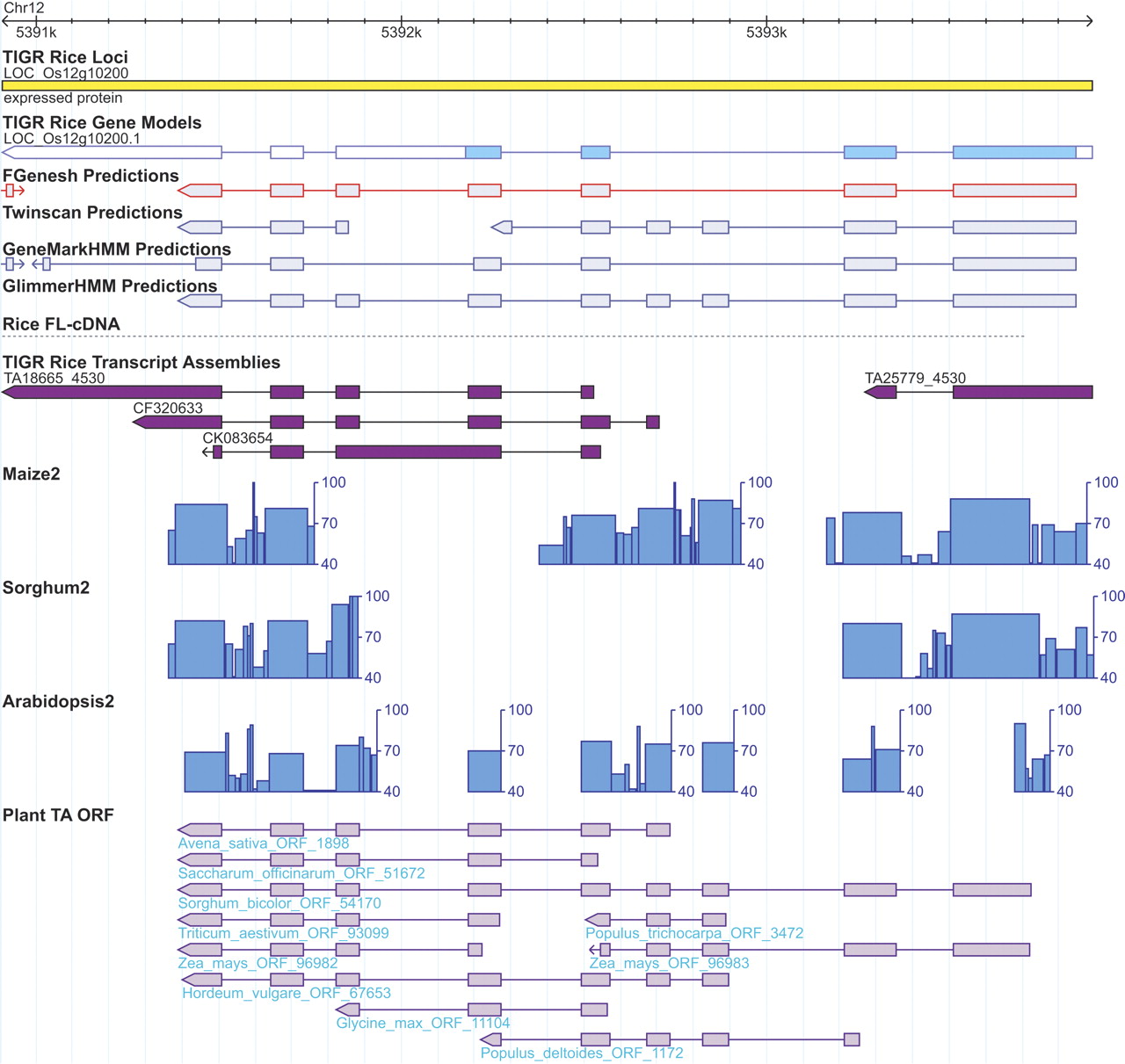Open the TIGR Rice Loci track title
Image resolution: width=1125 pixels, height=1064 pixels.
click(x=65, y=57)
